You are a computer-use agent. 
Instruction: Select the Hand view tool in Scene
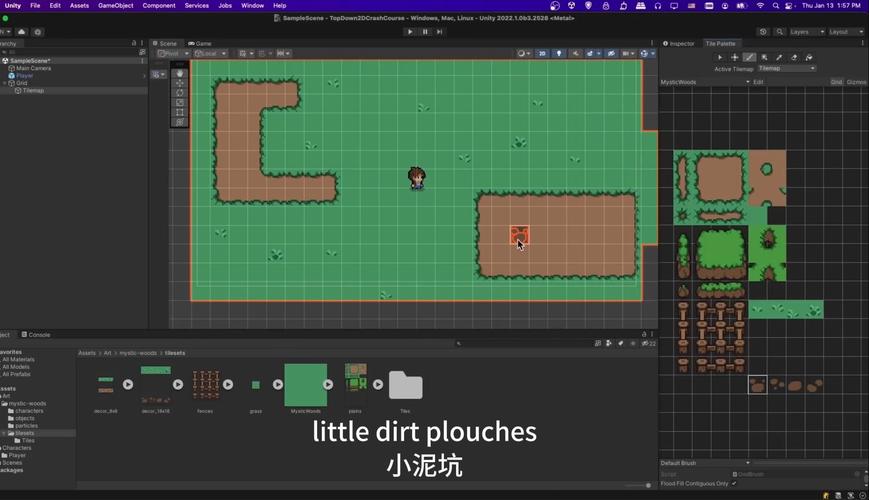click(x=180, y=73)
